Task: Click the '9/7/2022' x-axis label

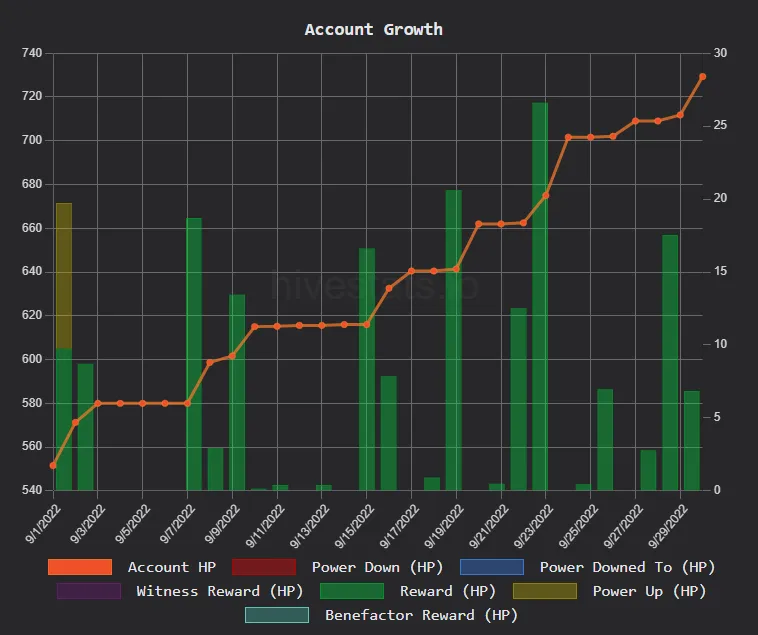Action: pyautogui.click(x=177, y=523)
